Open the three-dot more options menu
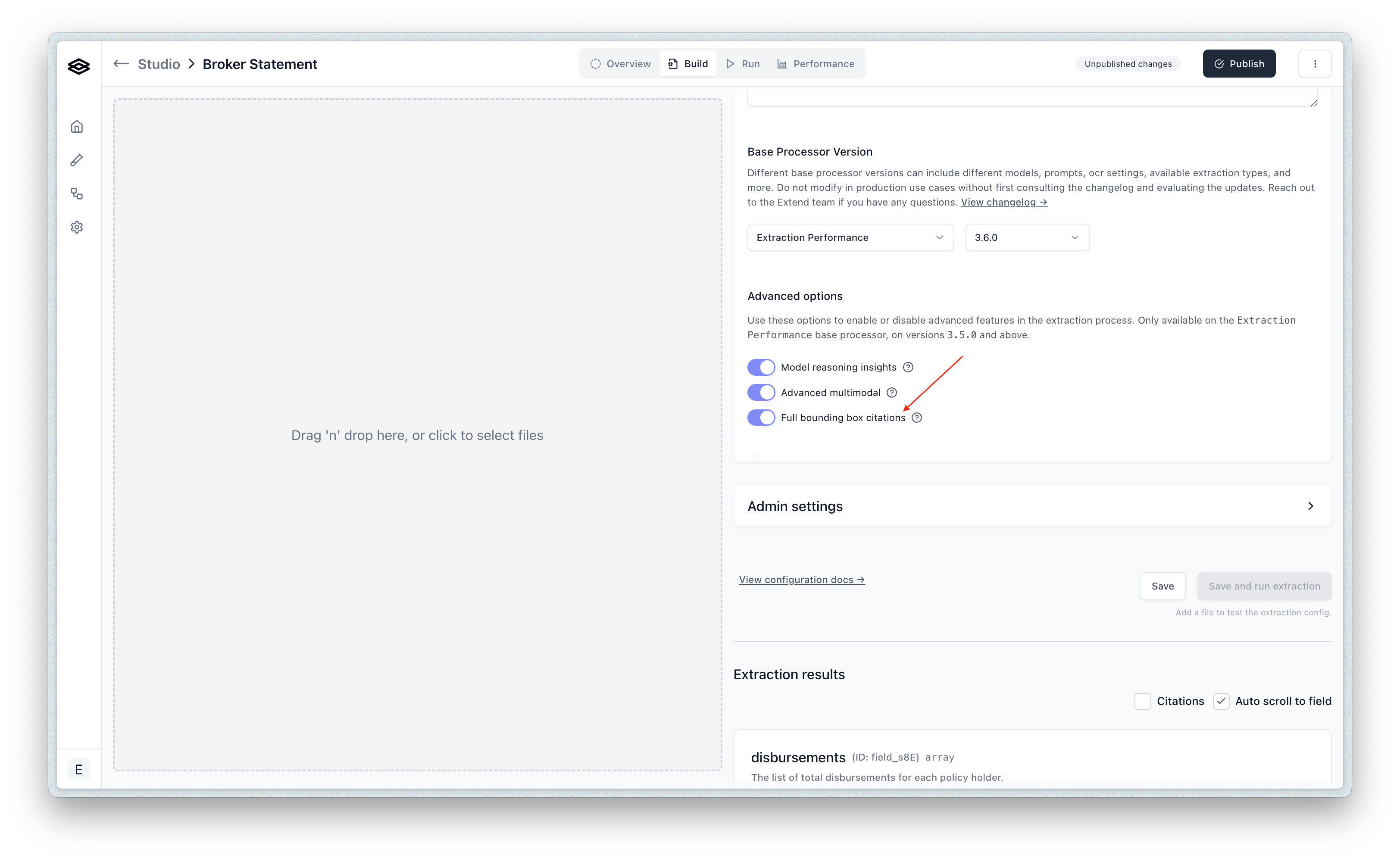The width and height of the screenshot is (1400, 861). (x=1315, y=64)
